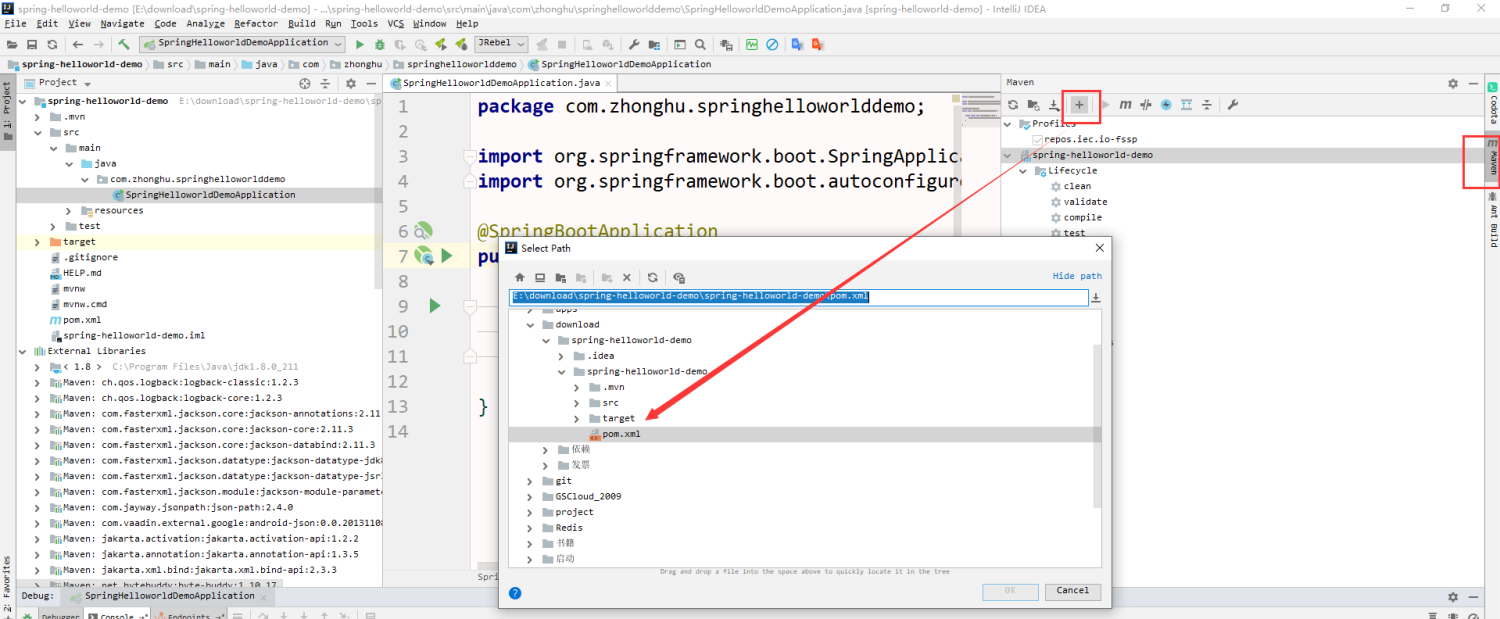Toggle Skip Tests lightning icon in Maven
The image size is (1500, 619).
[x=1166, y=104]
